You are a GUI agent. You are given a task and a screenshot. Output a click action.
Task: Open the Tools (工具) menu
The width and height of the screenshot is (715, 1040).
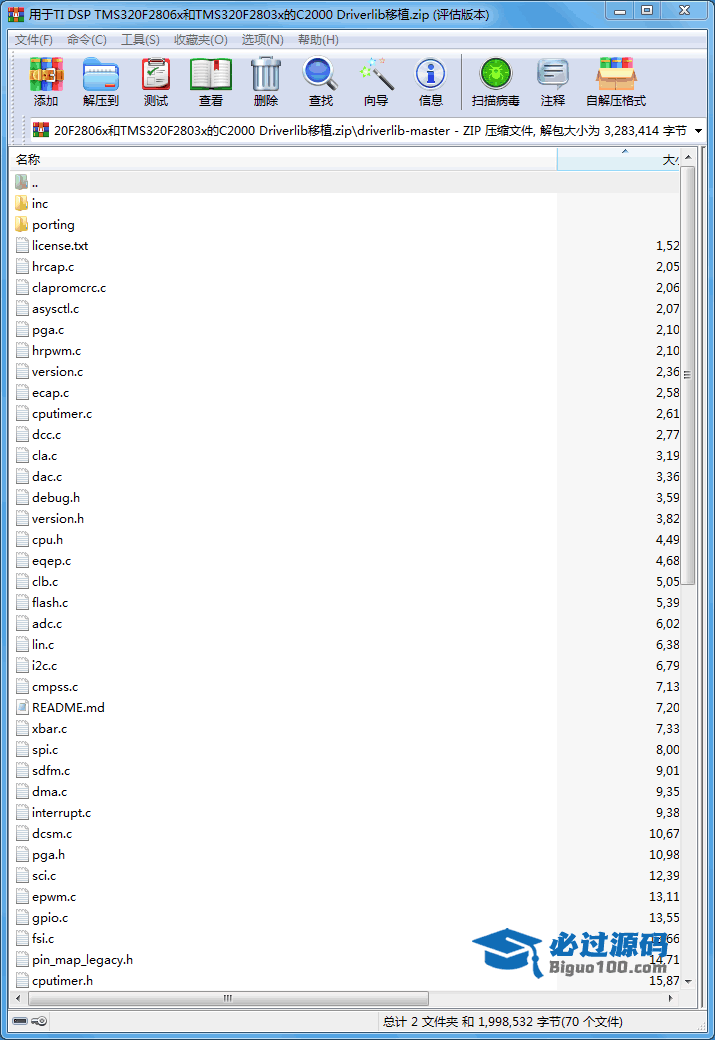point(140,40)
